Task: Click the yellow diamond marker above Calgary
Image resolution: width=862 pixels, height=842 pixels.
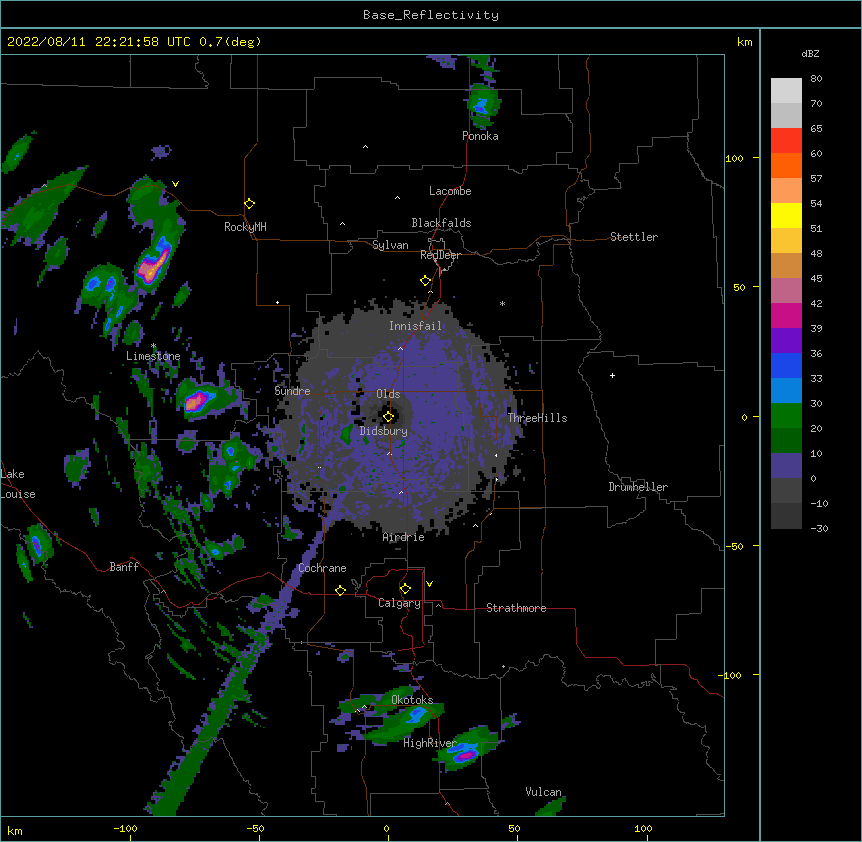Action: click(x=405, y=589)
